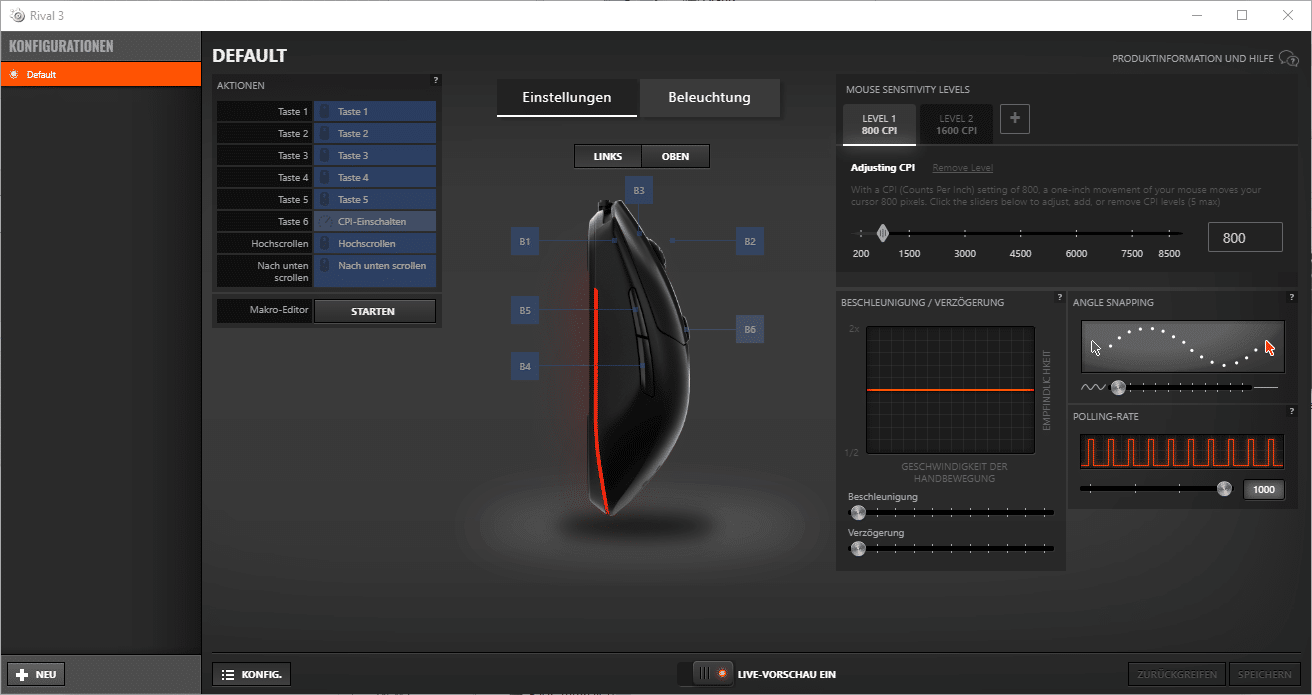The width and height of the screenshot is (1312, 695).
Task: Add a new CPI level with the plus icon
Action: click(x=1014, y=118)
